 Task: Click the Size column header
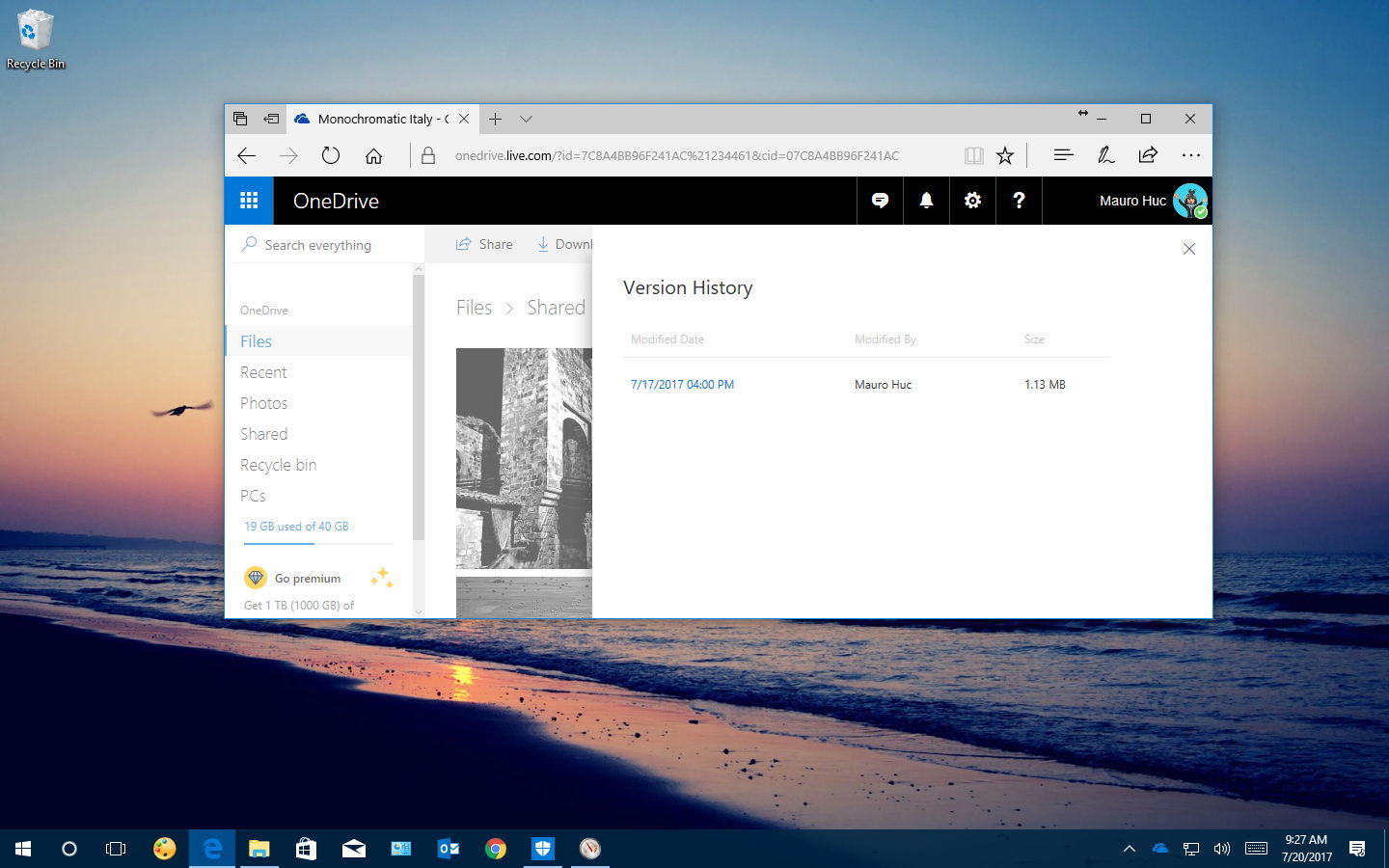[1034, 339]
